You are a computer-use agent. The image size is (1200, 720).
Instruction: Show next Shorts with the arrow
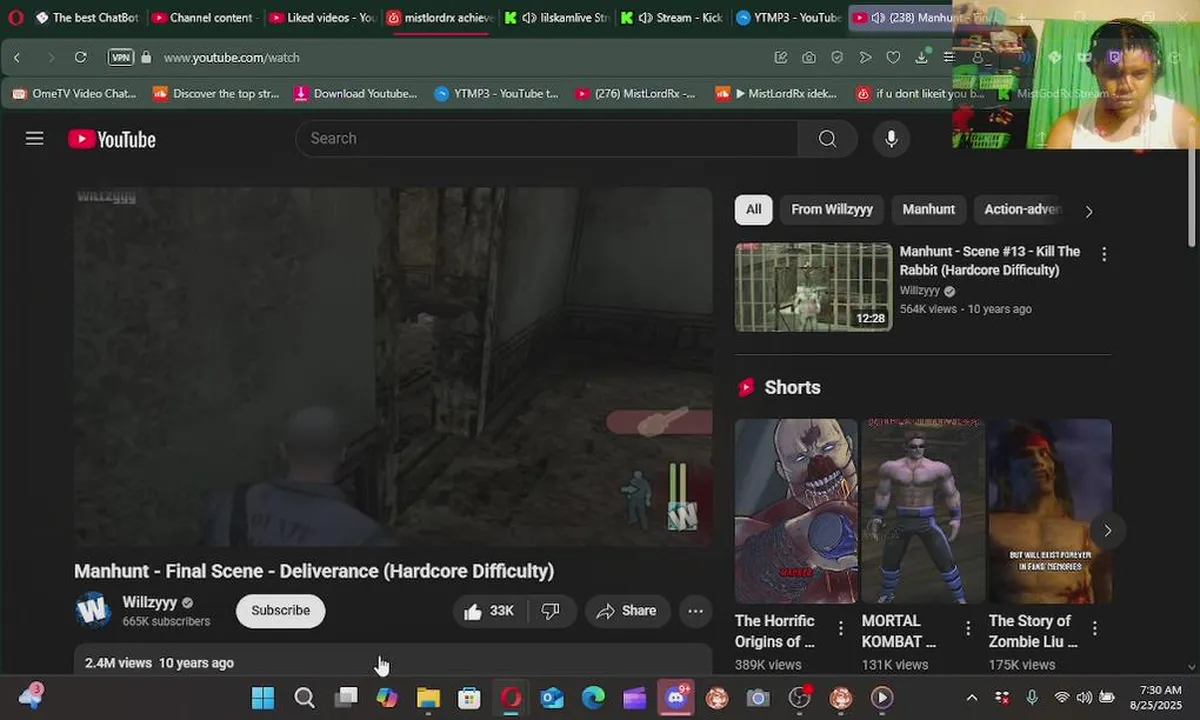coord(1107,530)
